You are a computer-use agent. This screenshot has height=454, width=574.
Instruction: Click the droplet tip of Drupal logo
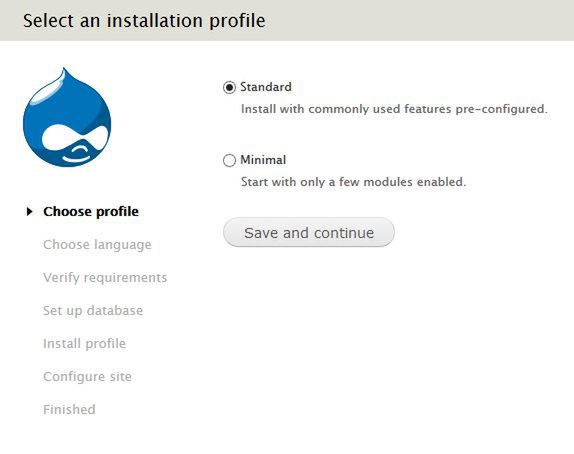65,72
